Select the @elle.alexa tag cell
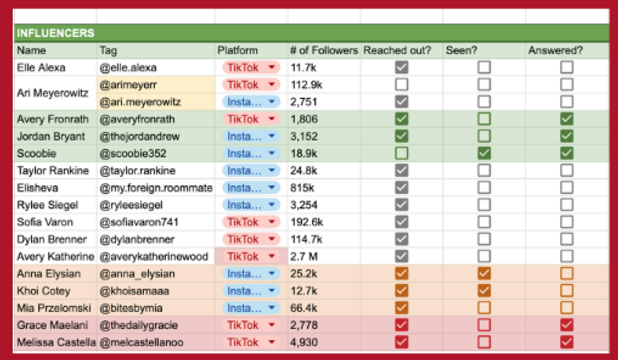Viewport: 618px width, 360px height. 156,67
